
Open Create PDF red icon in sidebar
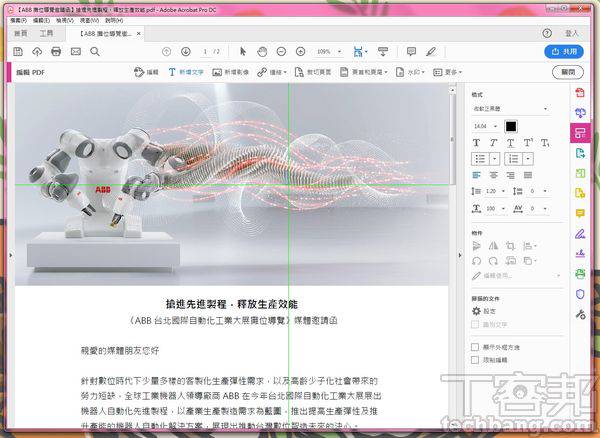pyautogui.click(x=580, y=92)
